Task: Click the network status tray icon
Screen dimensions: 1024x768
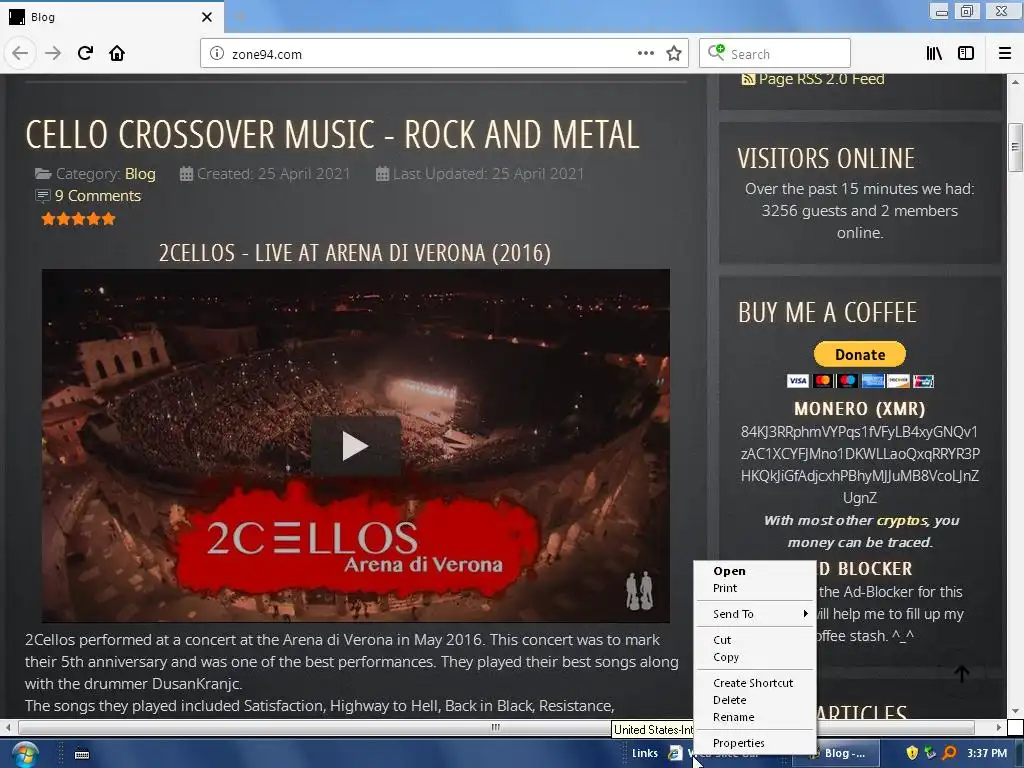Action: click(930, 753)
